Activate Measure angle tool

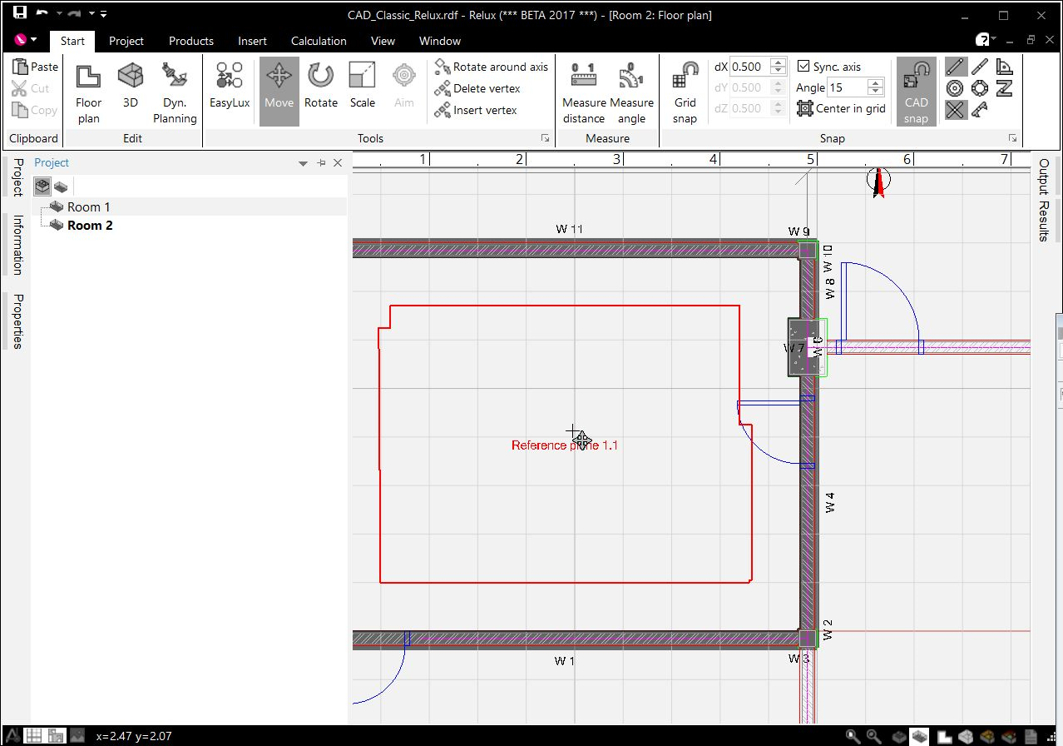pyautogui.click(x=631, y=92)
